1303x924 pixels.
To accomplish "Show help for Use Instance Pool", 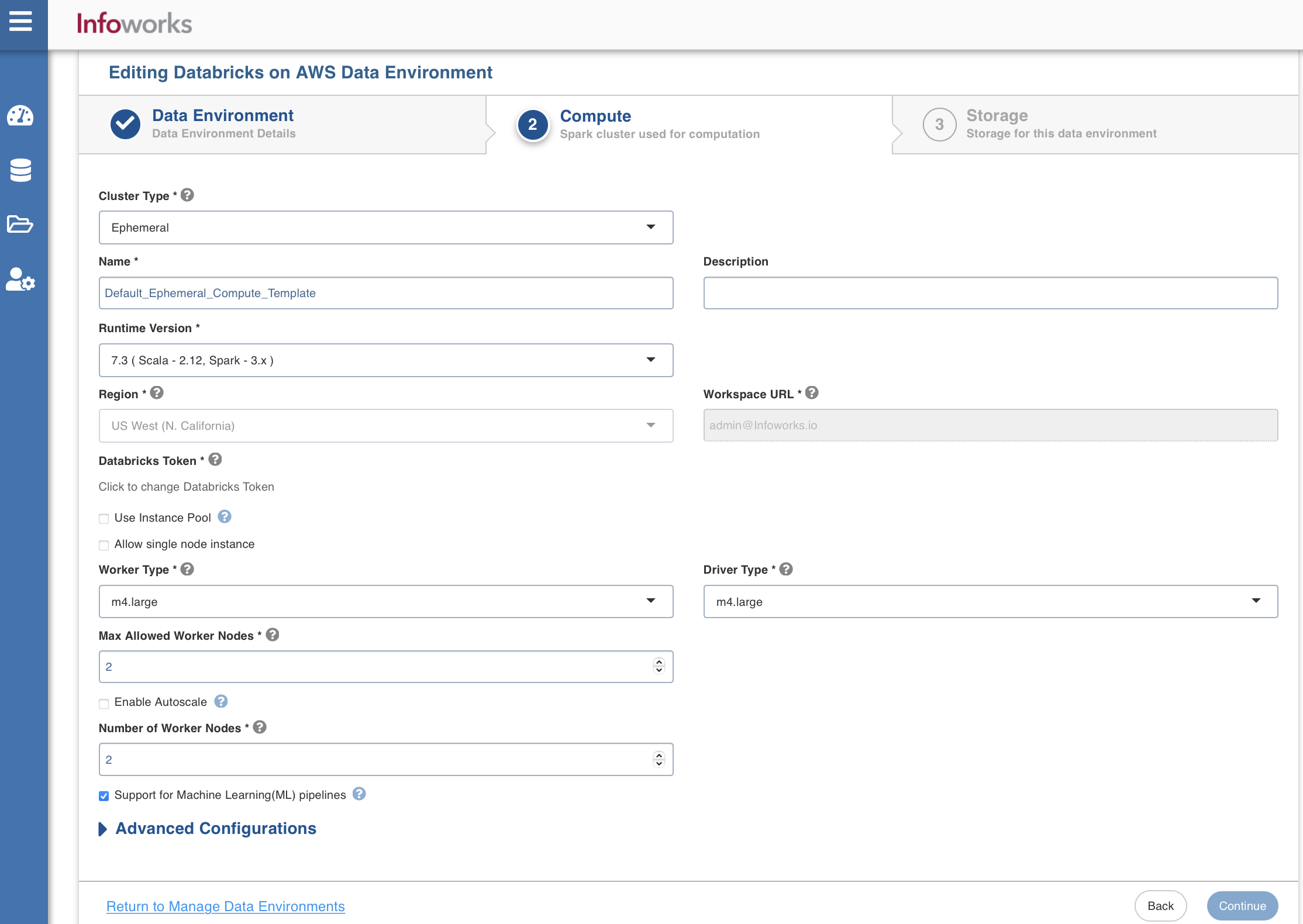I will (225, 516).
